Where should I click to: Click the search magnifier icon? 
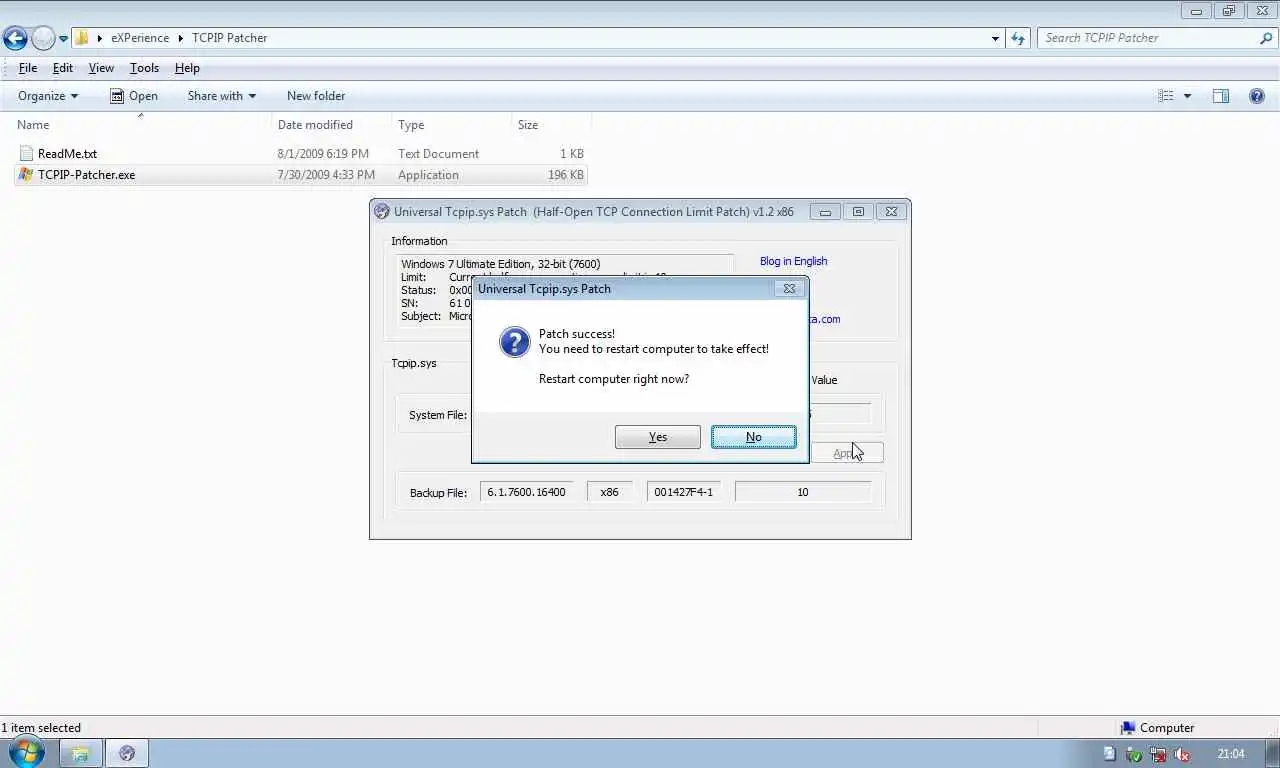coord(1266,38)
